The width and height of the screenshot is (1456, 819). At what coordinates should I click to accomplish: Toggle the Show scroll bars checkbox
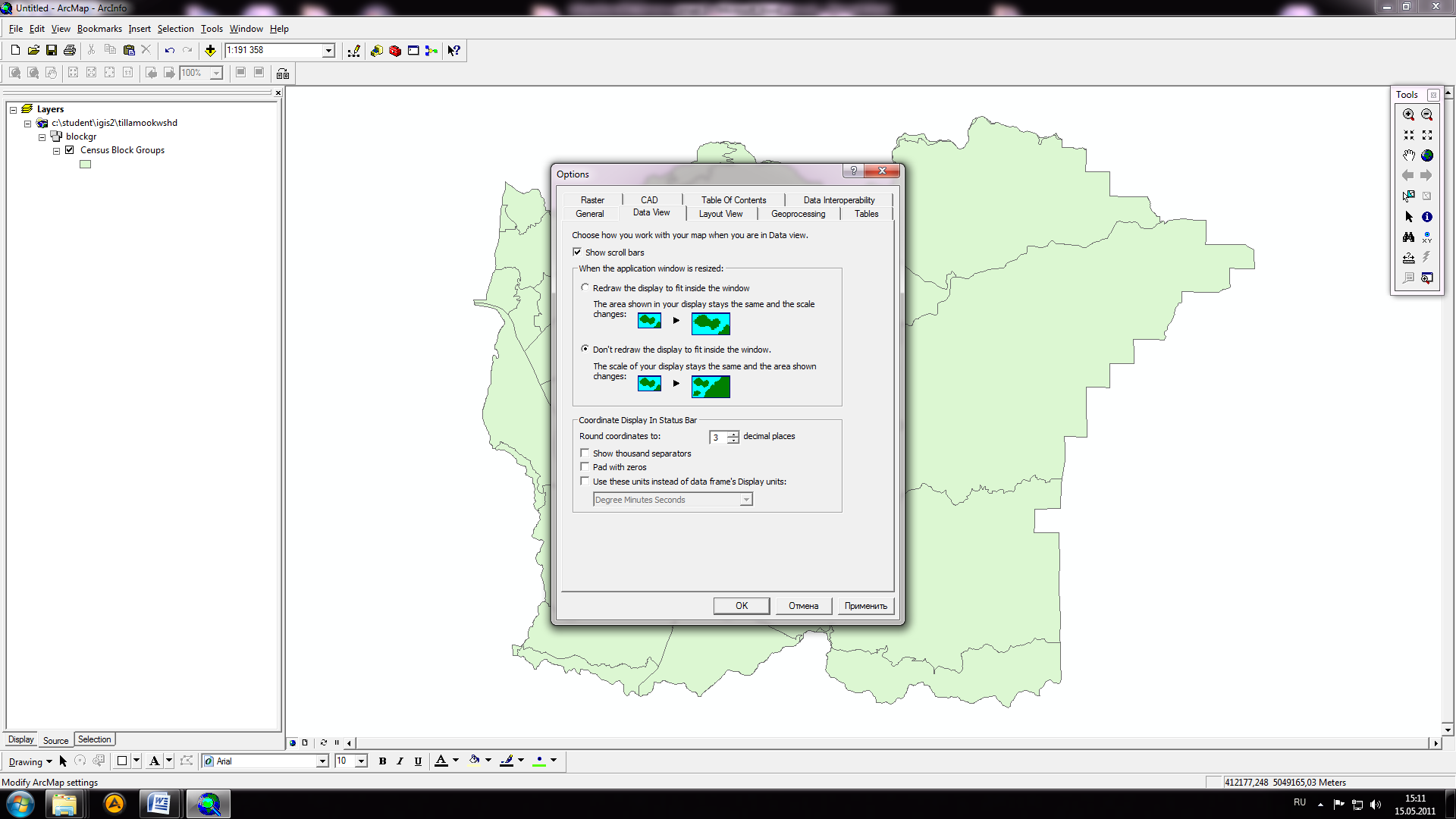[x=577, y=253]
